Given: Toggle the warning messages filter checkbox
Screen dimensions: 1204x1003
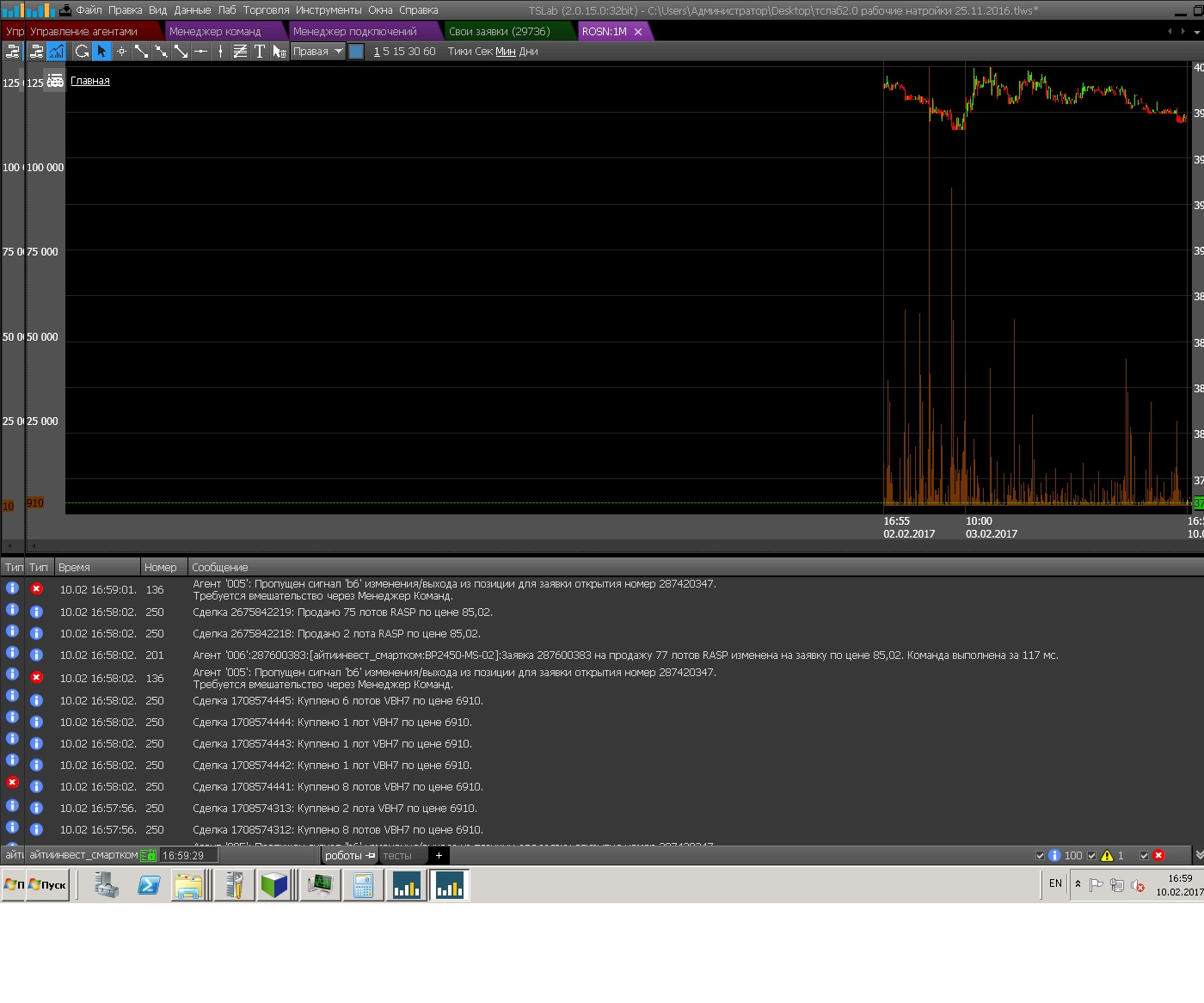Looking at the screenshot, I should click(1092, 856).
